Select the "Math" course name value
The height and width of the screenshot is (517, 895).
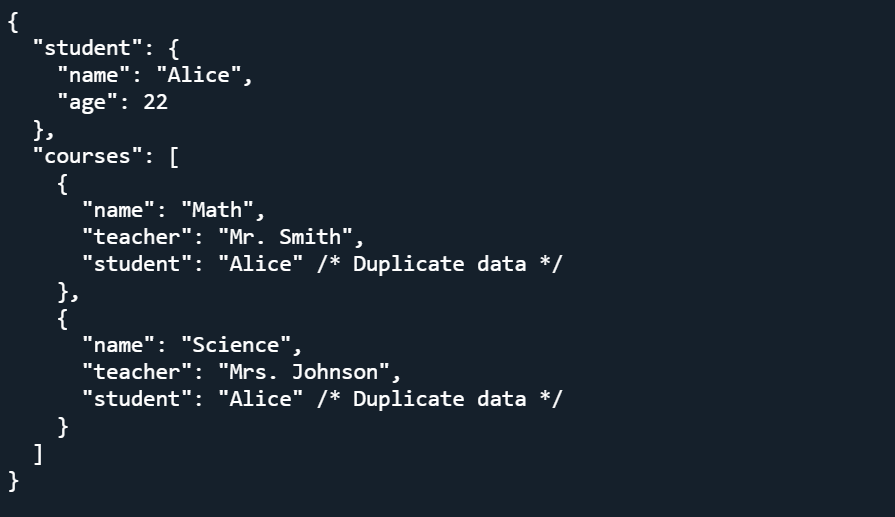coord(216,210)
